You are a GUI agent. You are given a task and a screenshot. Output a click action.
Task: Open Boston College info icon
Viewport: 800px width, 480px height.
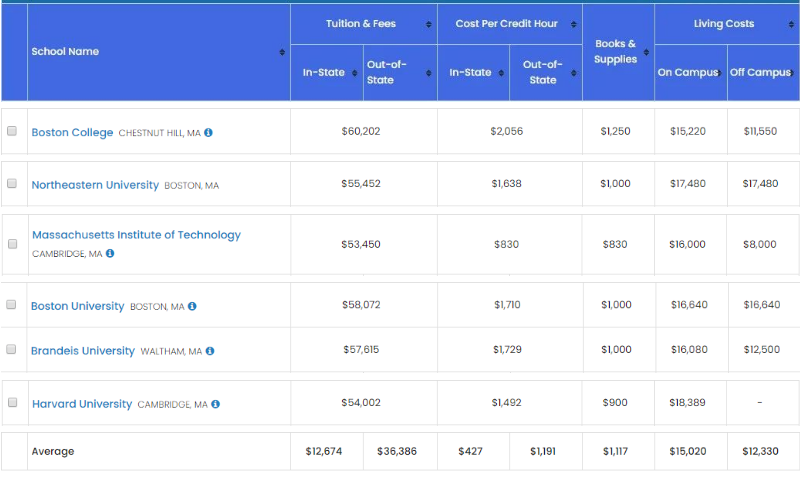[208, 133]
